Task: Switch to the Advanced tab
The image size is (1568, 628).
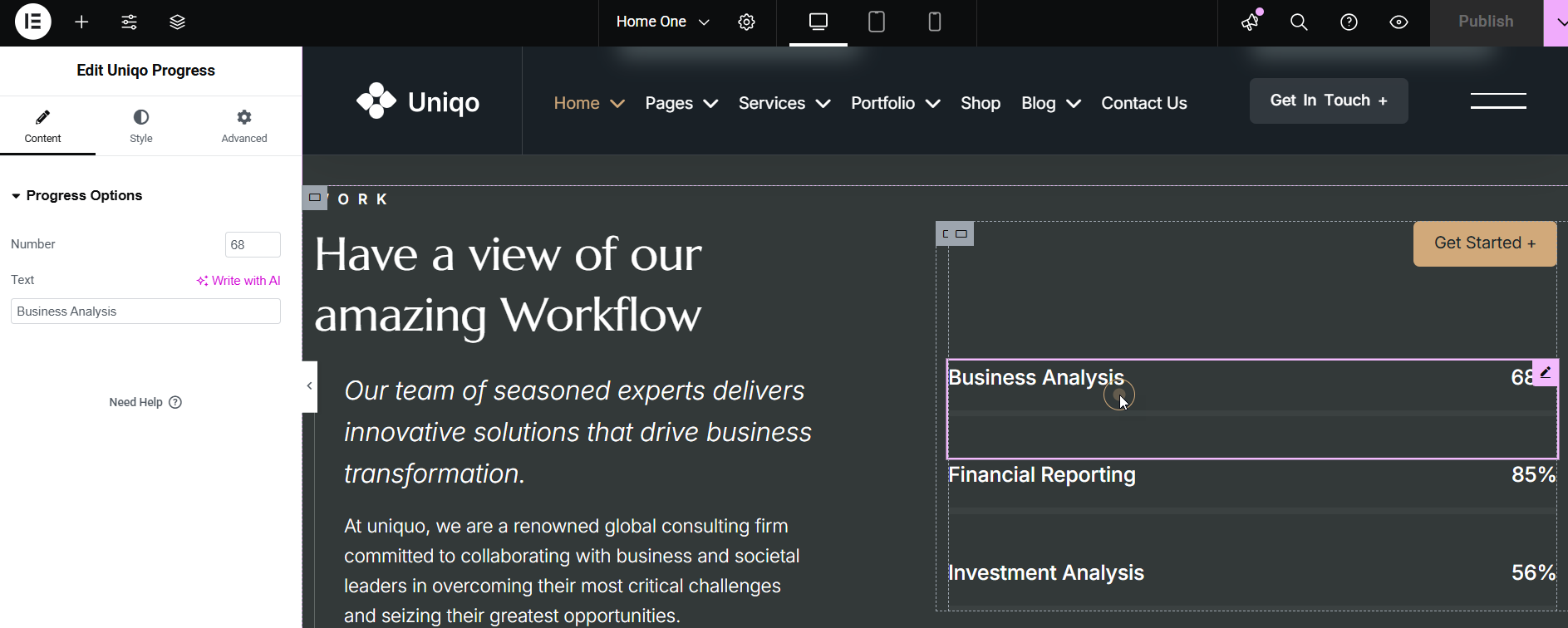Action: [x=244, y=125]
